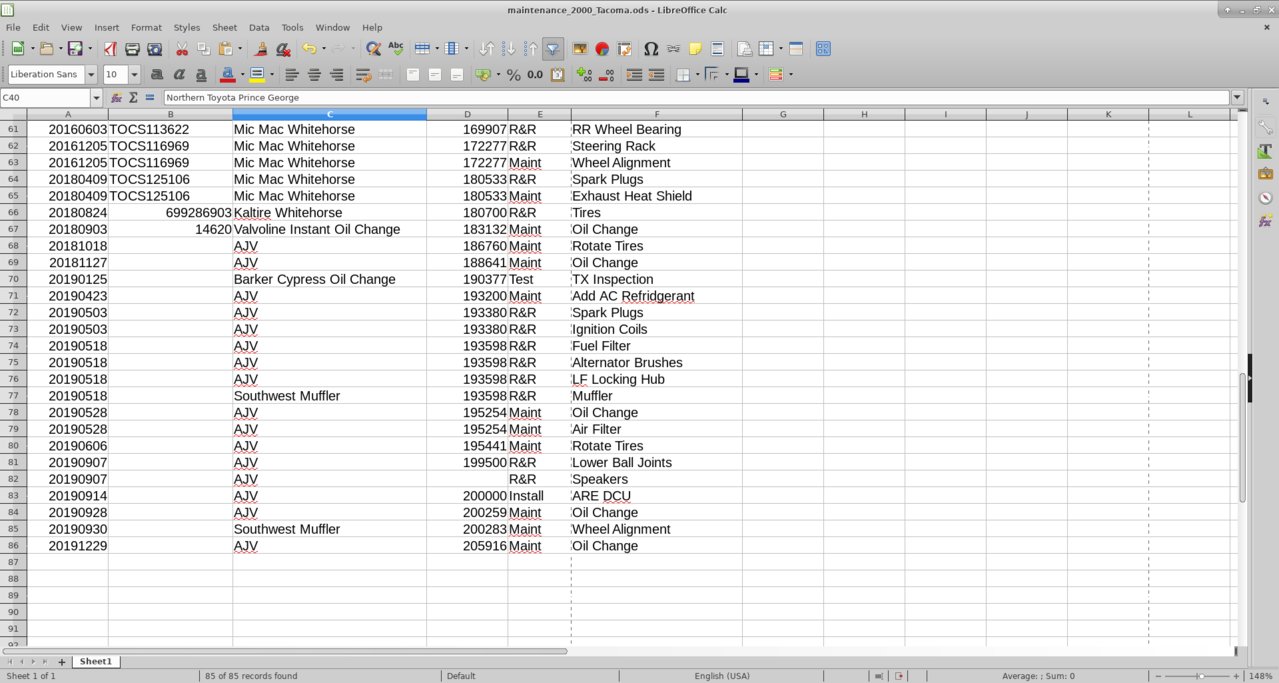Open Headers and Footers
Screen dimensions: 1279x683
[x=717, y=48]
